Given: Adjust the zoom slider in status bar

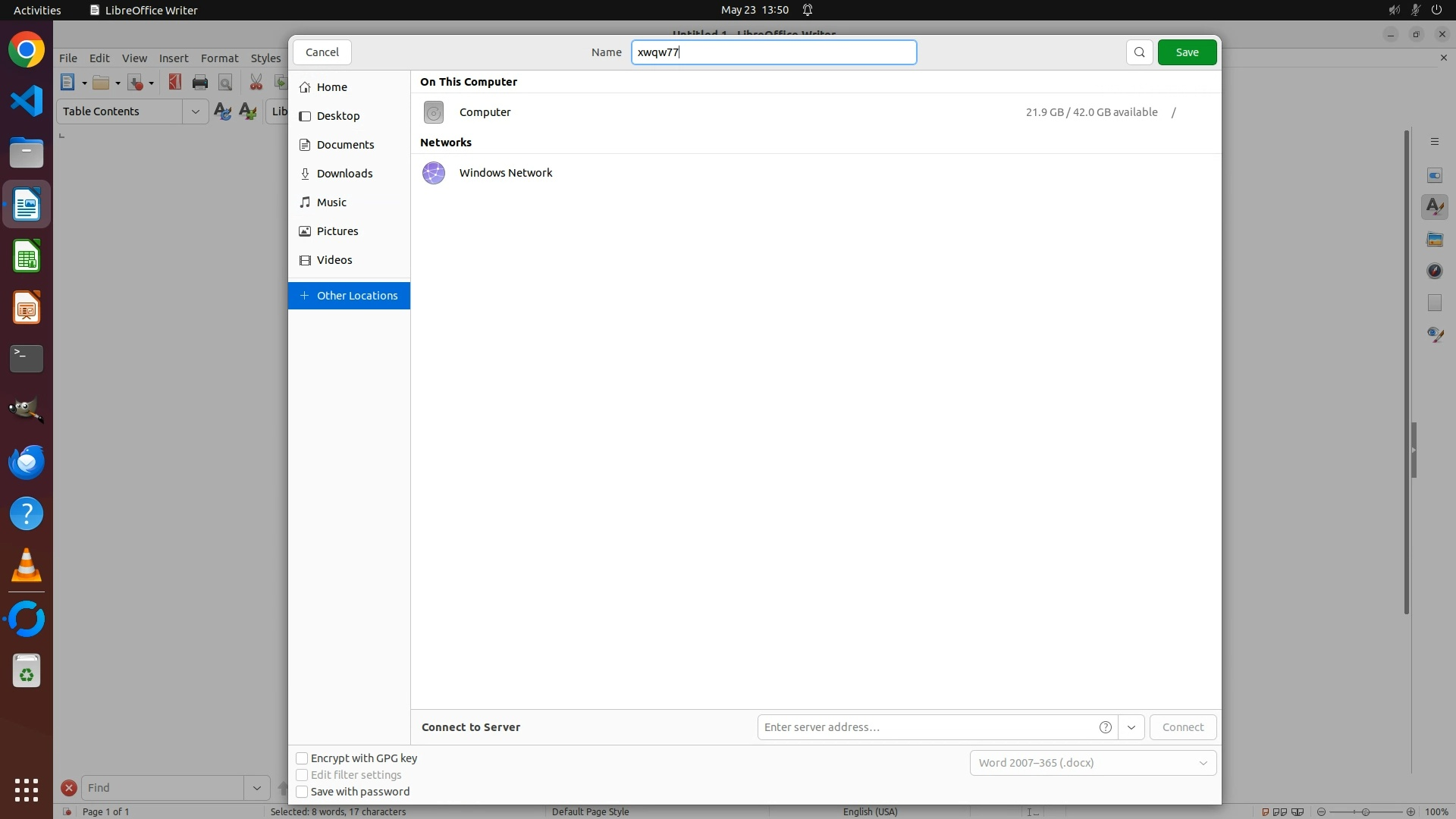Looking at the screenshot, I should (x=1365, y=811).
